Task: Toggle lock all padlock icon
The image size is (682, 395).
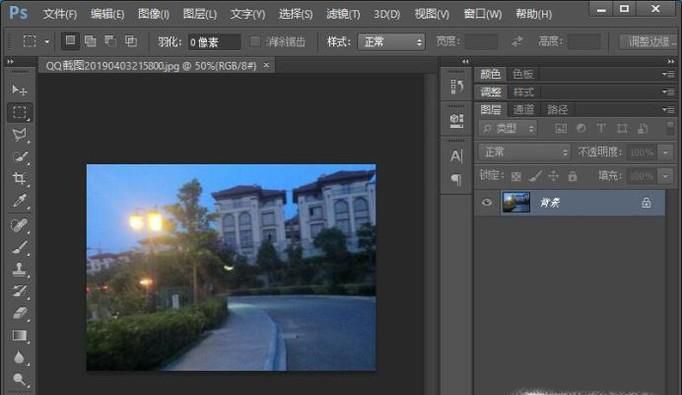Action: click(572, 176)
